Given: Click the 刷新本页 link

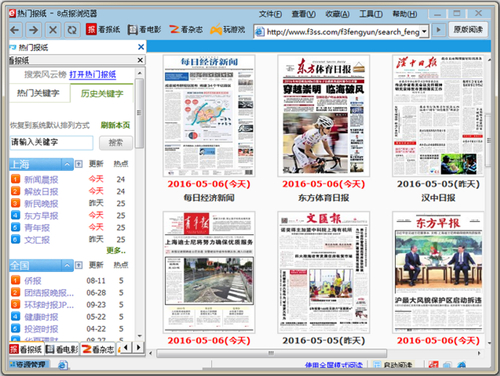Looking at the screenshot, I should (x=115, y=125).
